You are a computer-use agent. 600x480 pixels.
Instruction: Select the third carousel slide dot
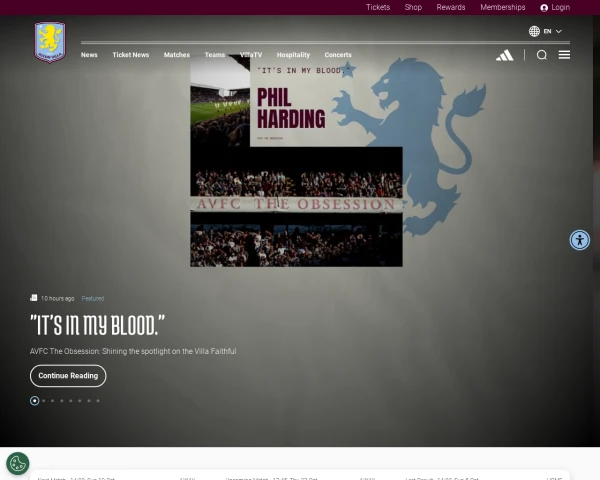[x=52, y=401]
